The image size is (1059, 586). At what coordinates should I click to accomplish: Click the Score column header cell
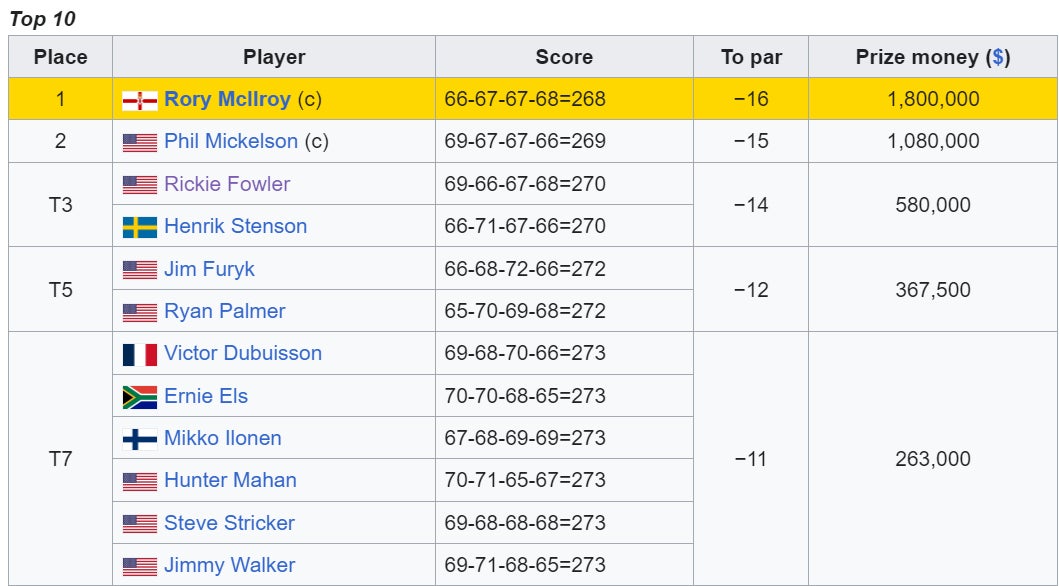tap(564, 57)
